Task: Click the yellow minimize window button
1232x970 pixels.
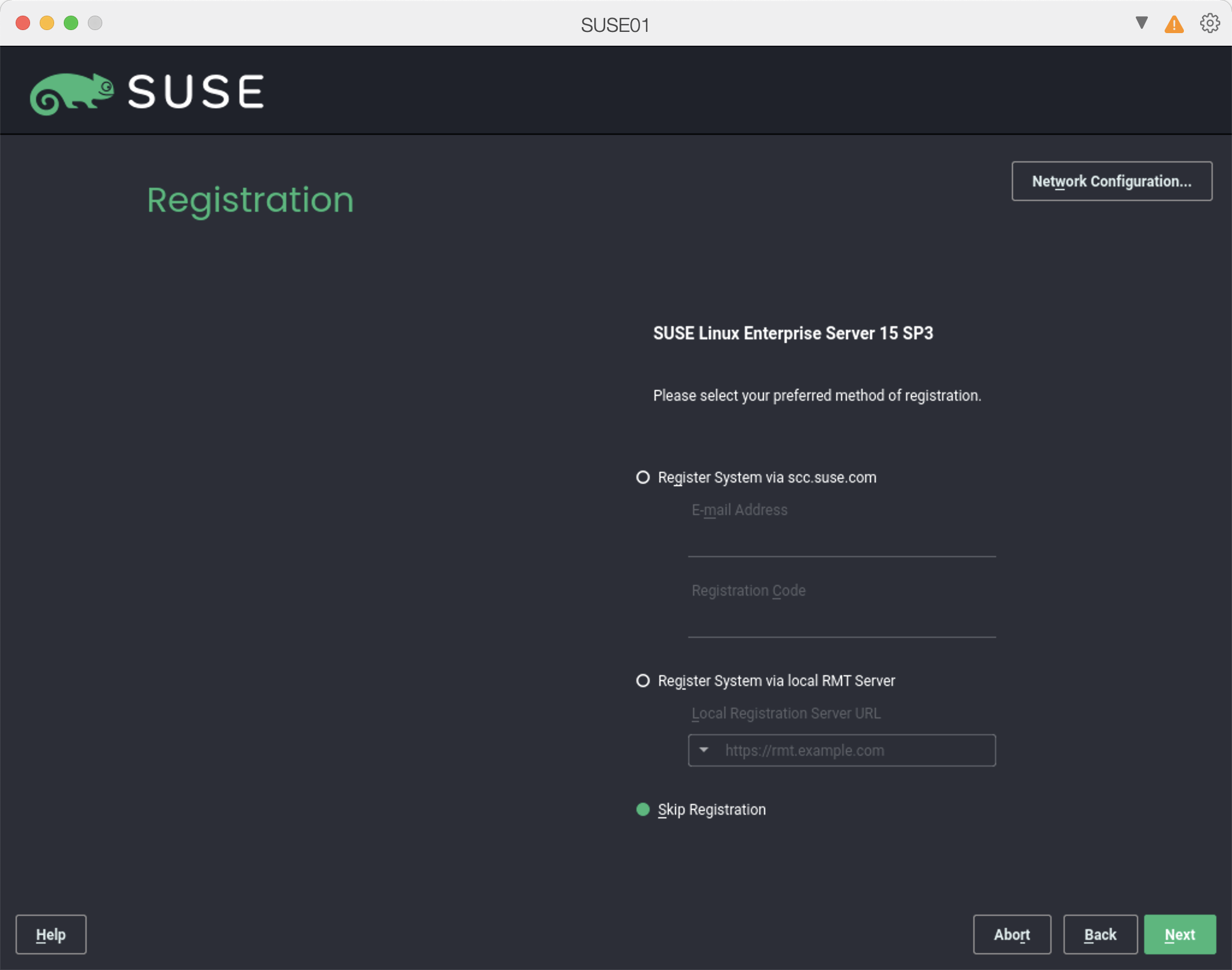Action: pyautogui.click(x=47, y=23)
